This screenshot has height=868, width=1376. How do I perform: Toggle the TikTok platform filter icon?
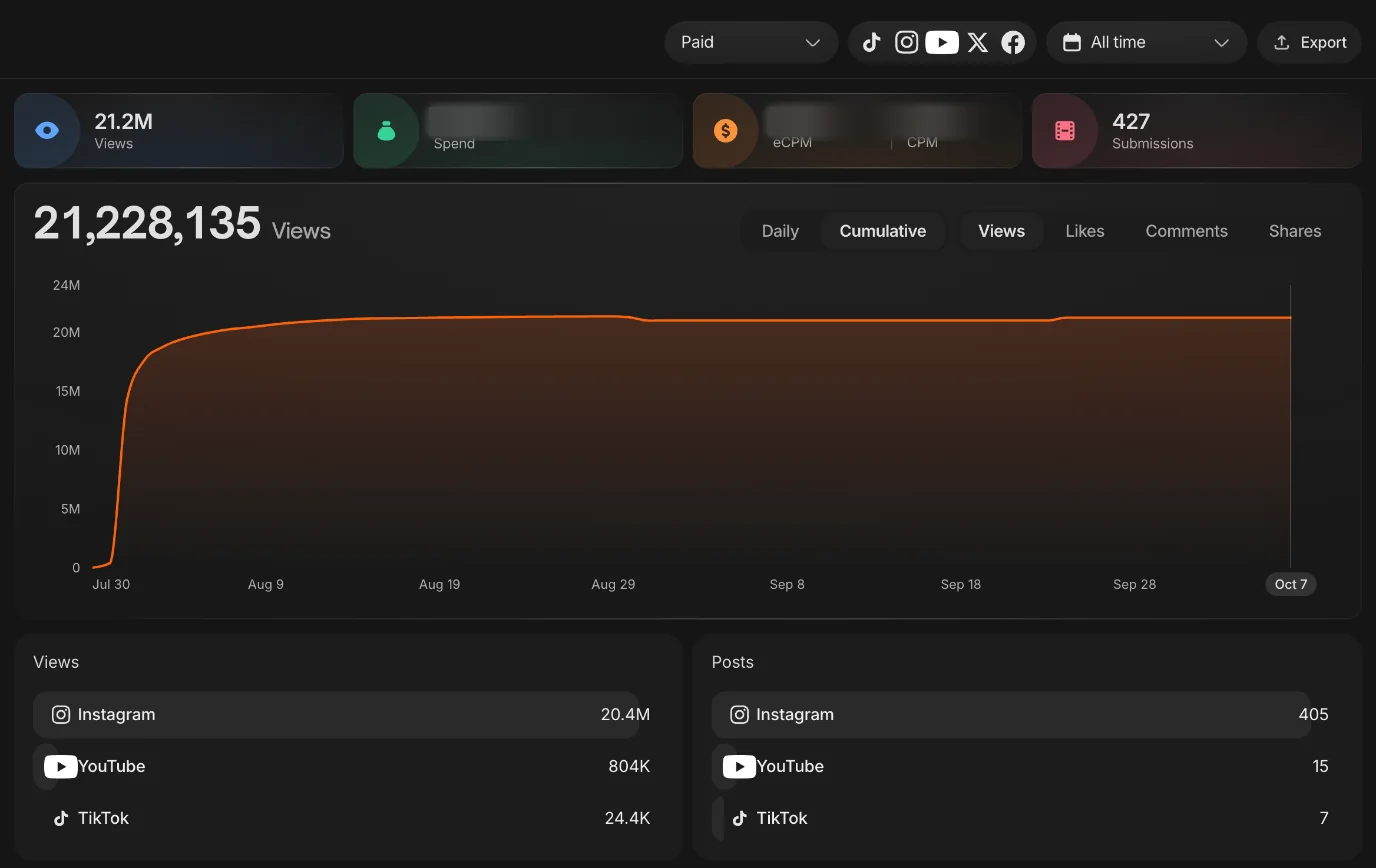click(872, 42)
